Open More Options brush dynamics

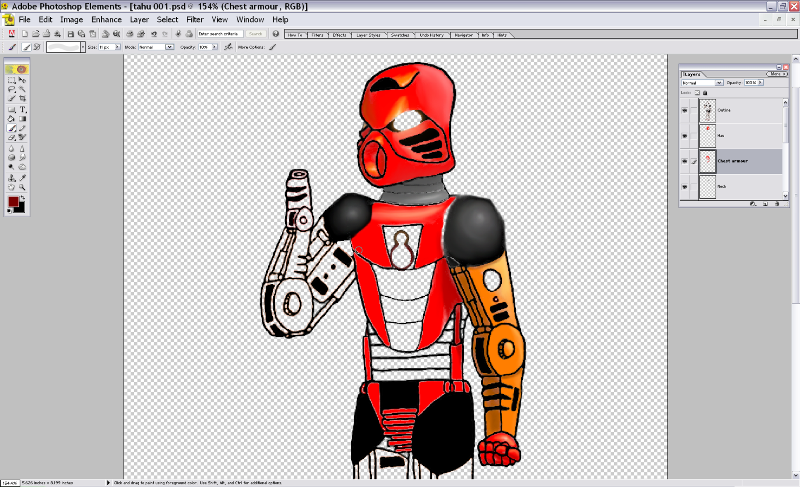point(272,47)
